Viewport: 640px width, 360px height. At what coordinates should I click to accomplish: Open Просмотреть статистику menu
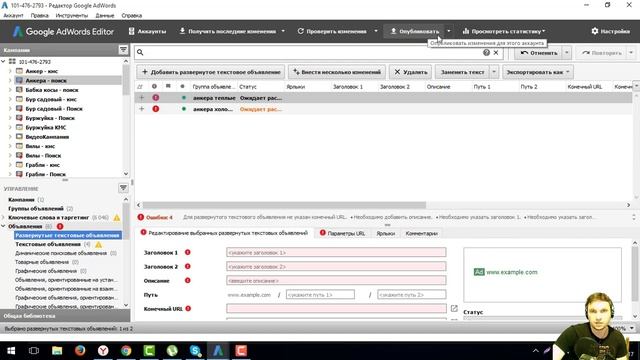coord(504,31)
